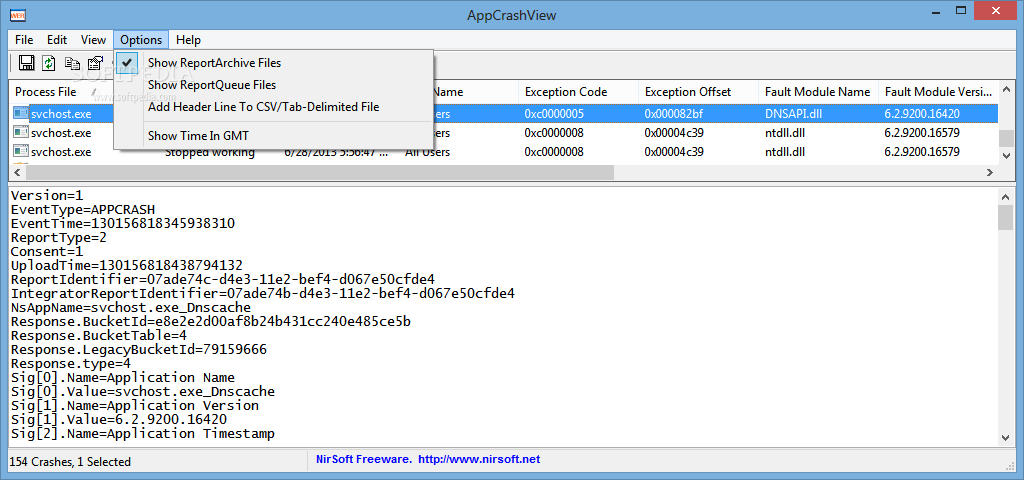This screenshot has width=1024, height=480.
Task: Click the NsAppName=svchost.exe_Dnscache line
Action: pyautogui.click(x=131, y=308)
